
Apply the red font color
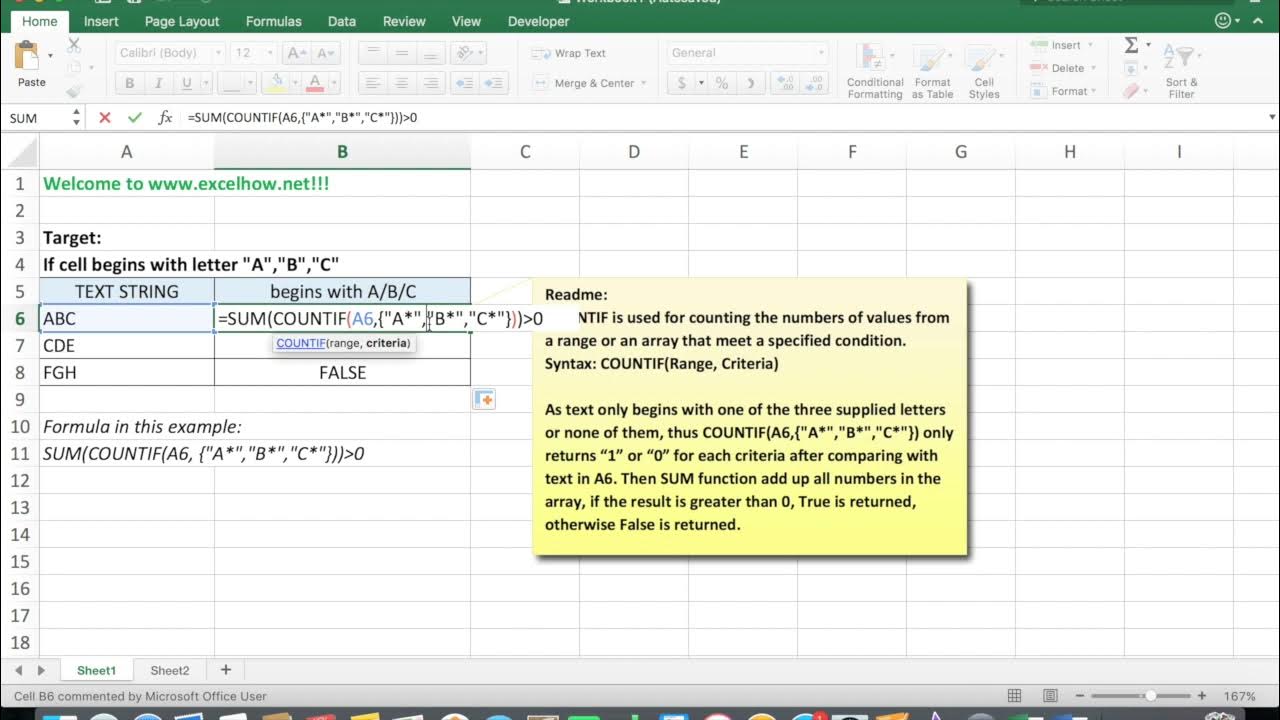coord(315,83)
